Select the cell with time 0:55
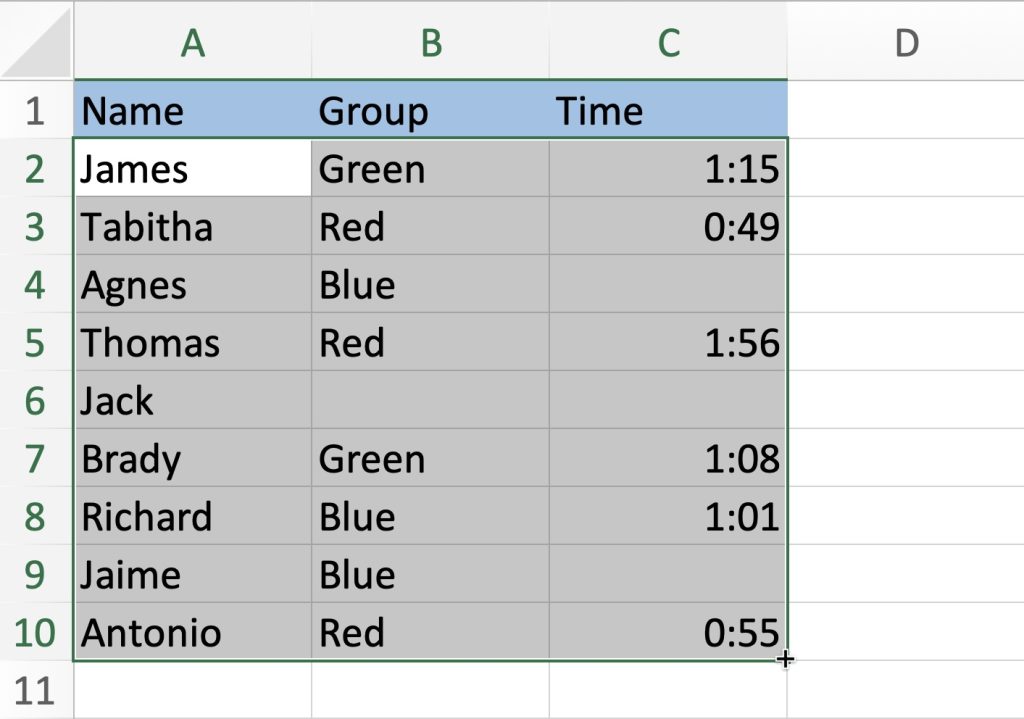 (x=668, y=632)
